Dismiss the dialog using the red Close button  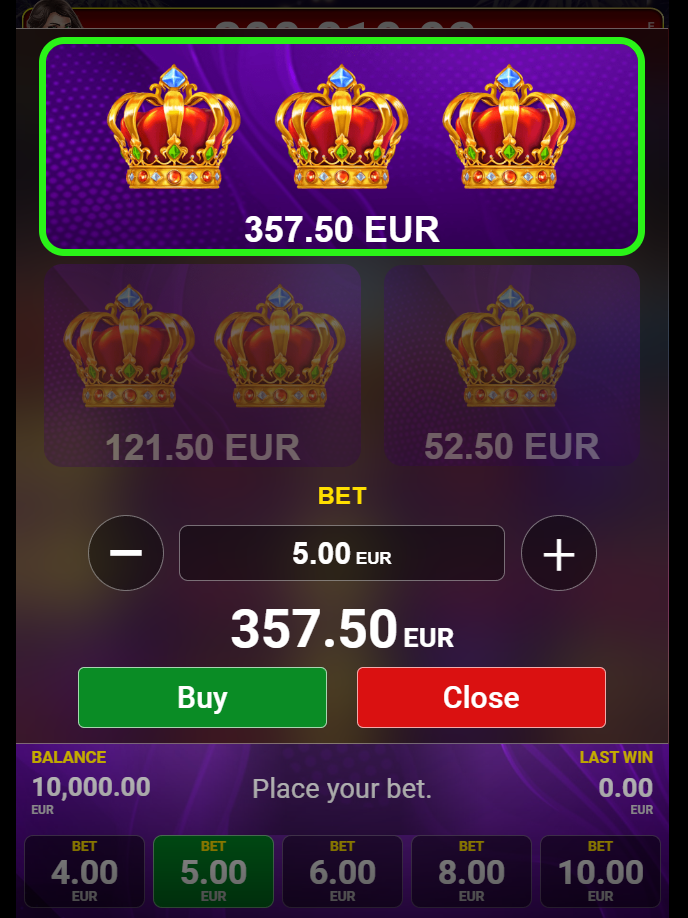click(481, 697)
